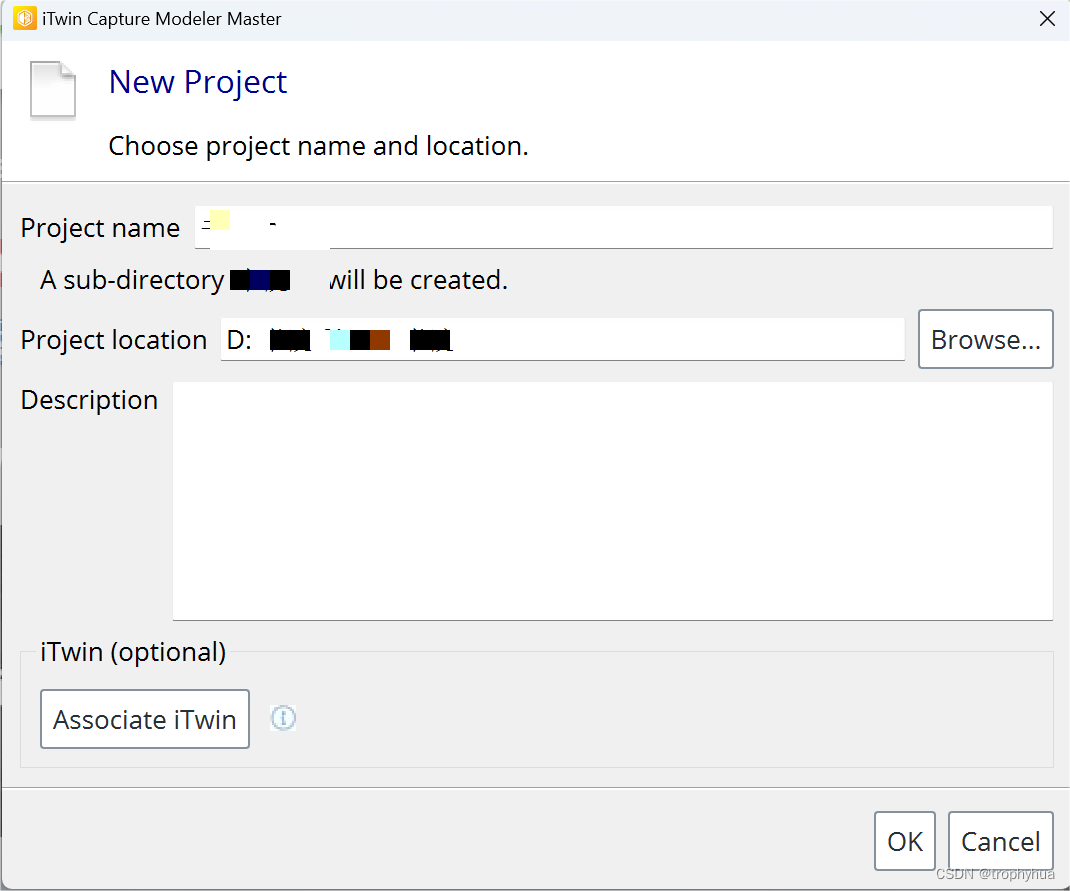Click the 'iTwin Capture Modeler Master' title
1070x891 pixels.
[x=162, y=18]
